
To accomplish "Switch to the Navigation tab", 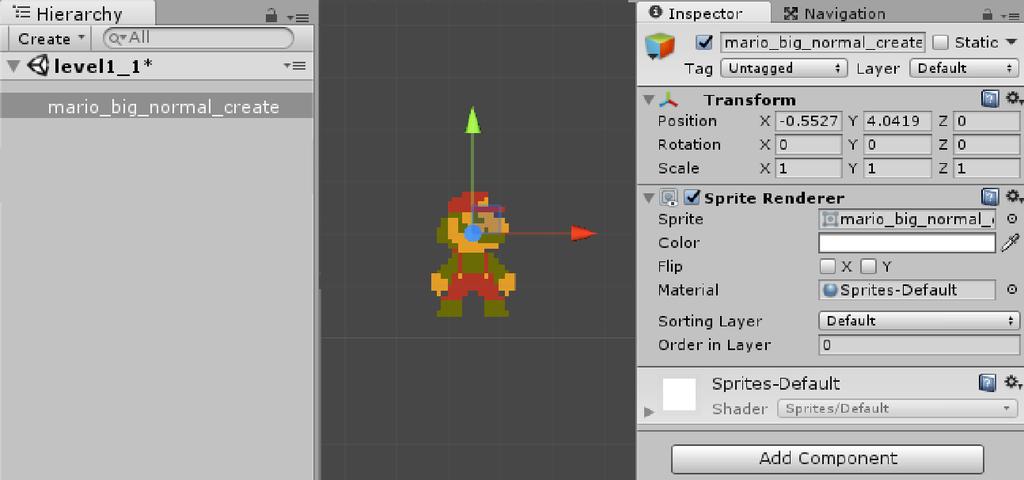I will (835, 13).
